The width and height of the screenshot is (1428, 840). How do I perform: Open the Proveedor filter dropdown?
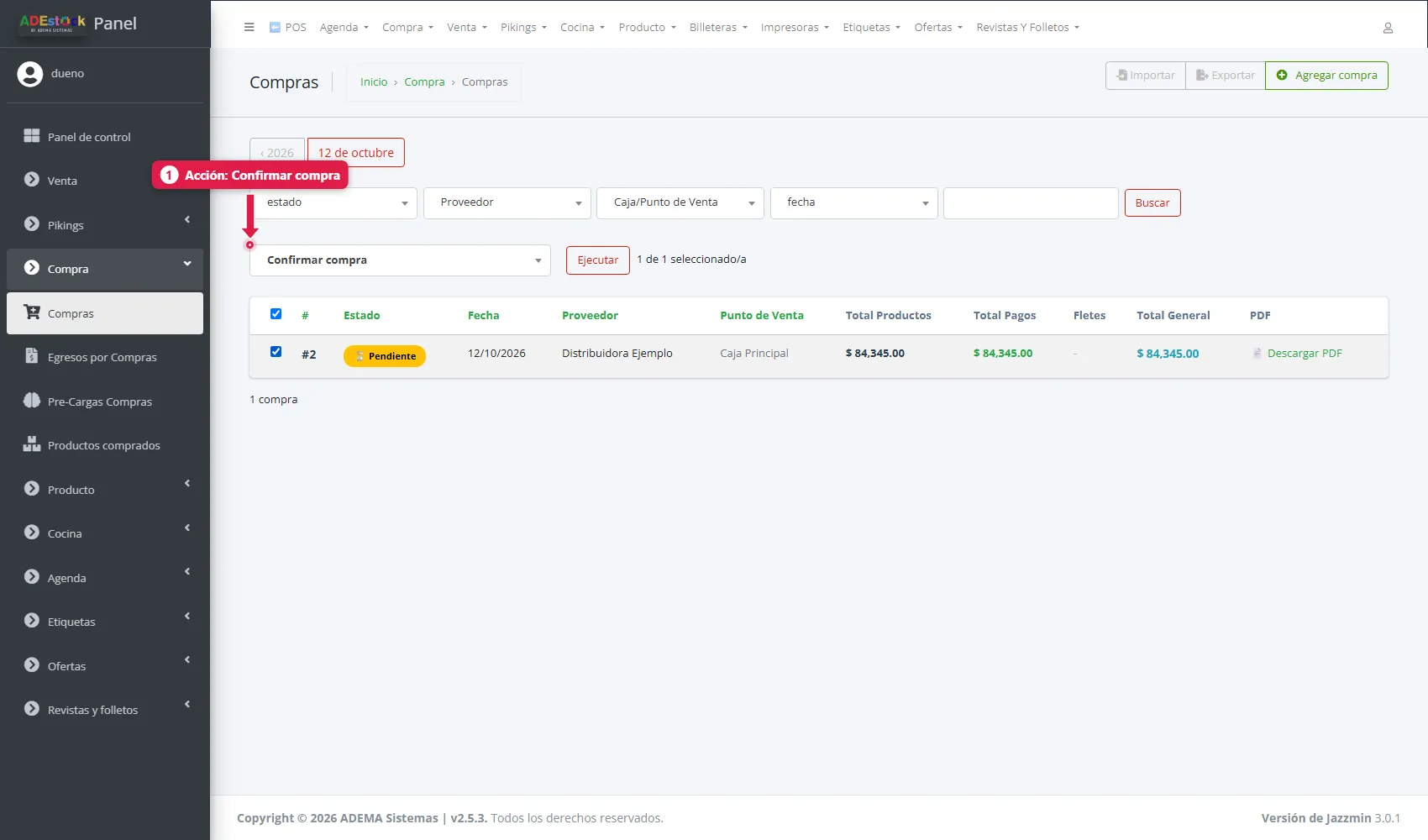coord(507,202)
